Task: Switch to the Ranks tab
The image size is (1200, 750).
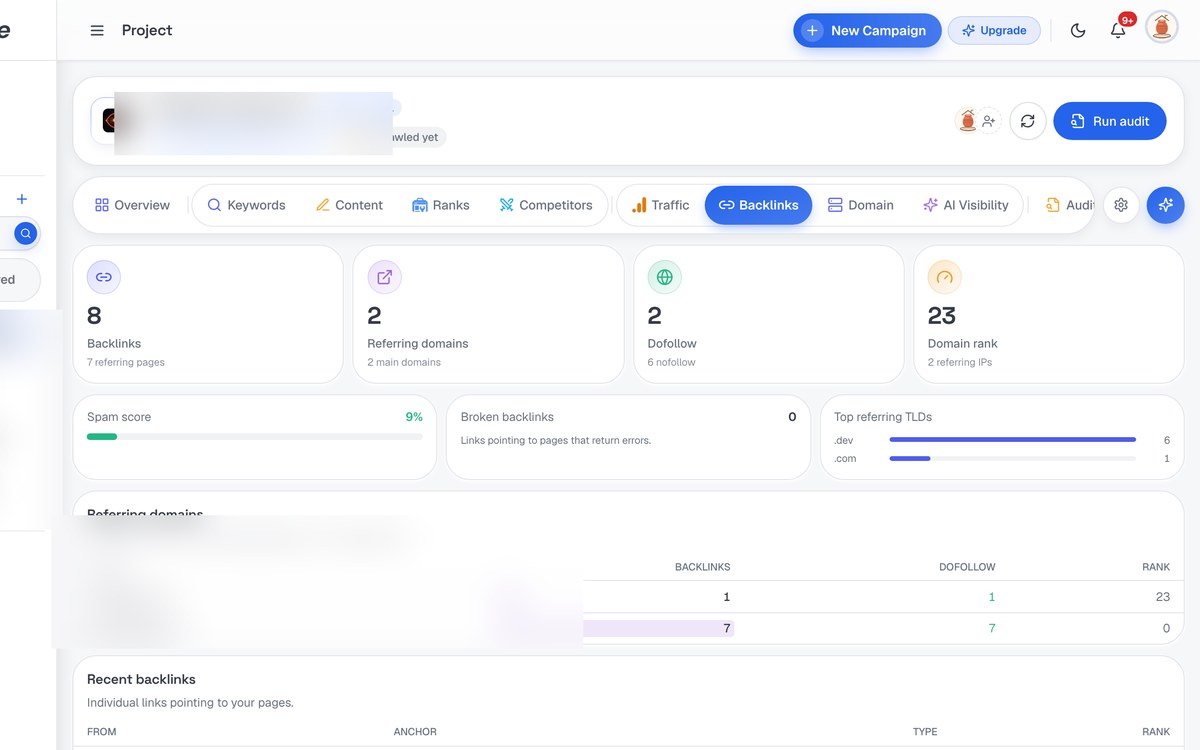Action: (x=441, y=205)
